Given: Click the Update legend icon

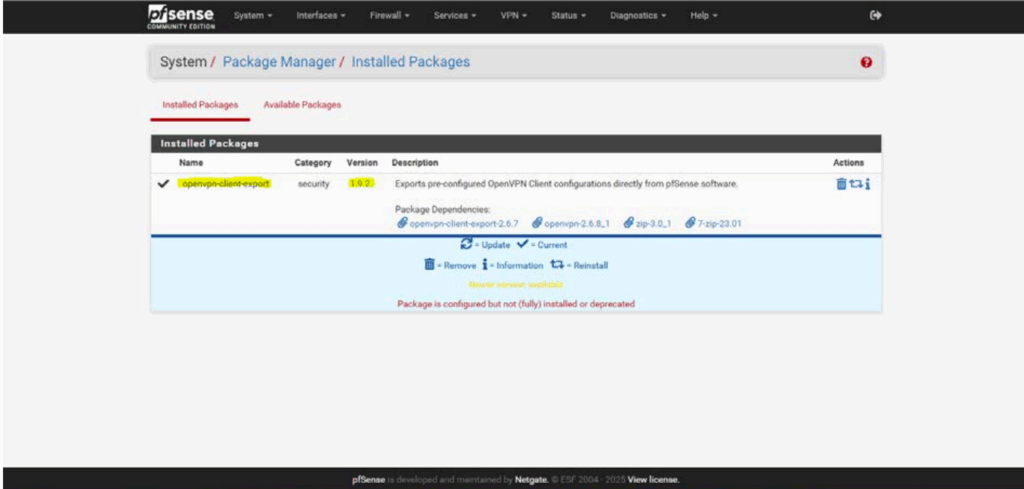Looking at the screenshot, I should point(466,244).
